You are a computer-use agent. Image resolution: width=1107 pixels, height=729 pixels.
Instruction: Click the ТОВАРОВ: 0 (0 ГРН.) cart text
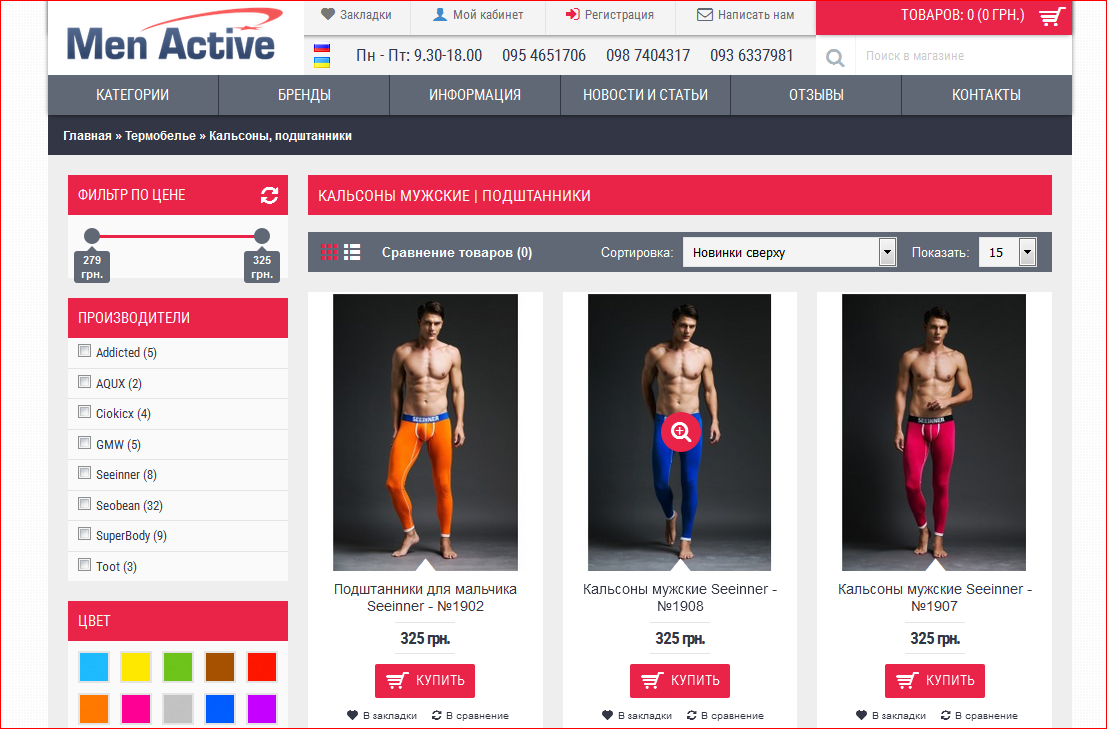coord(962,15)
